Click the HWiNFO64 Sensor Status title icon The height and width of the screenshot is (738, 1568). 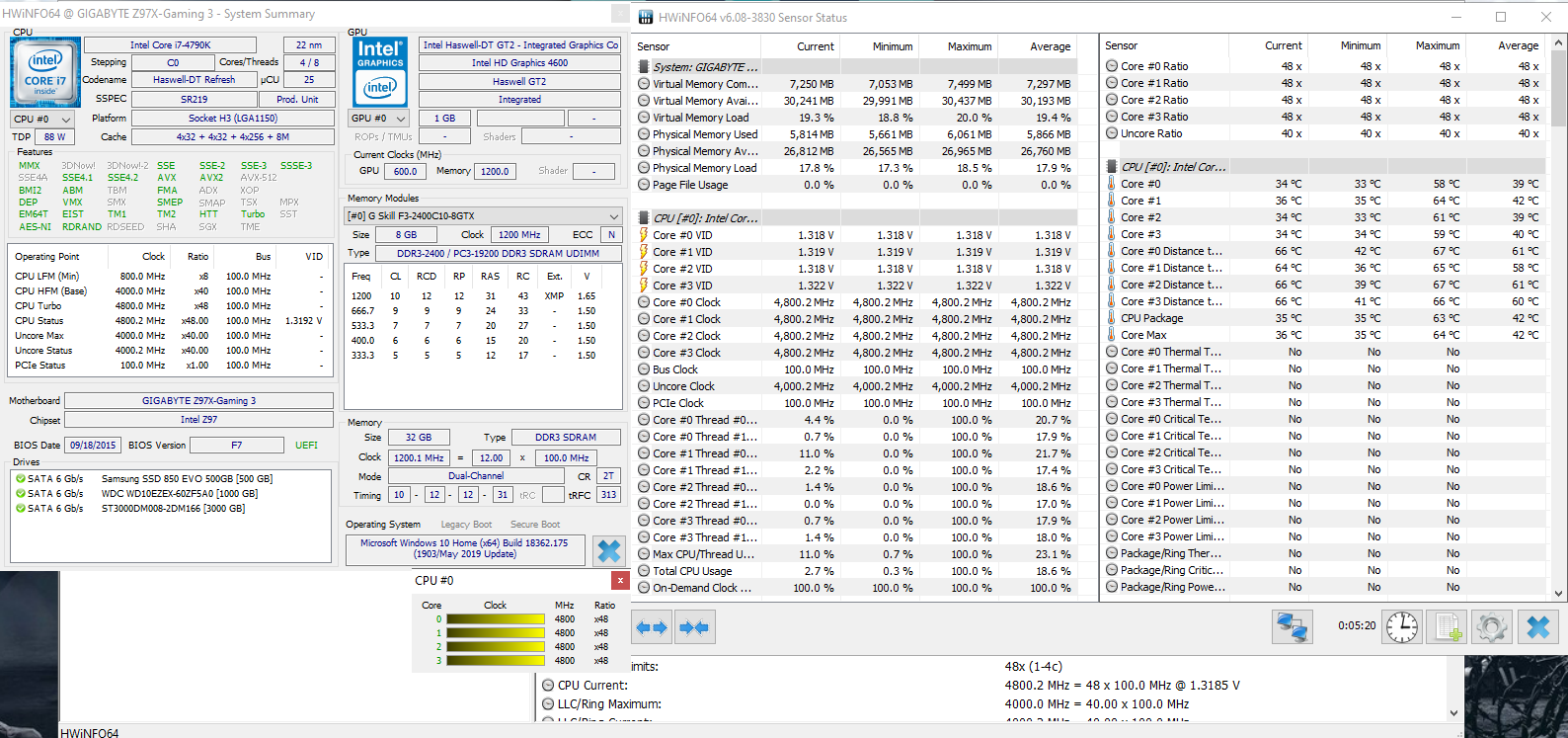[646, 17]
